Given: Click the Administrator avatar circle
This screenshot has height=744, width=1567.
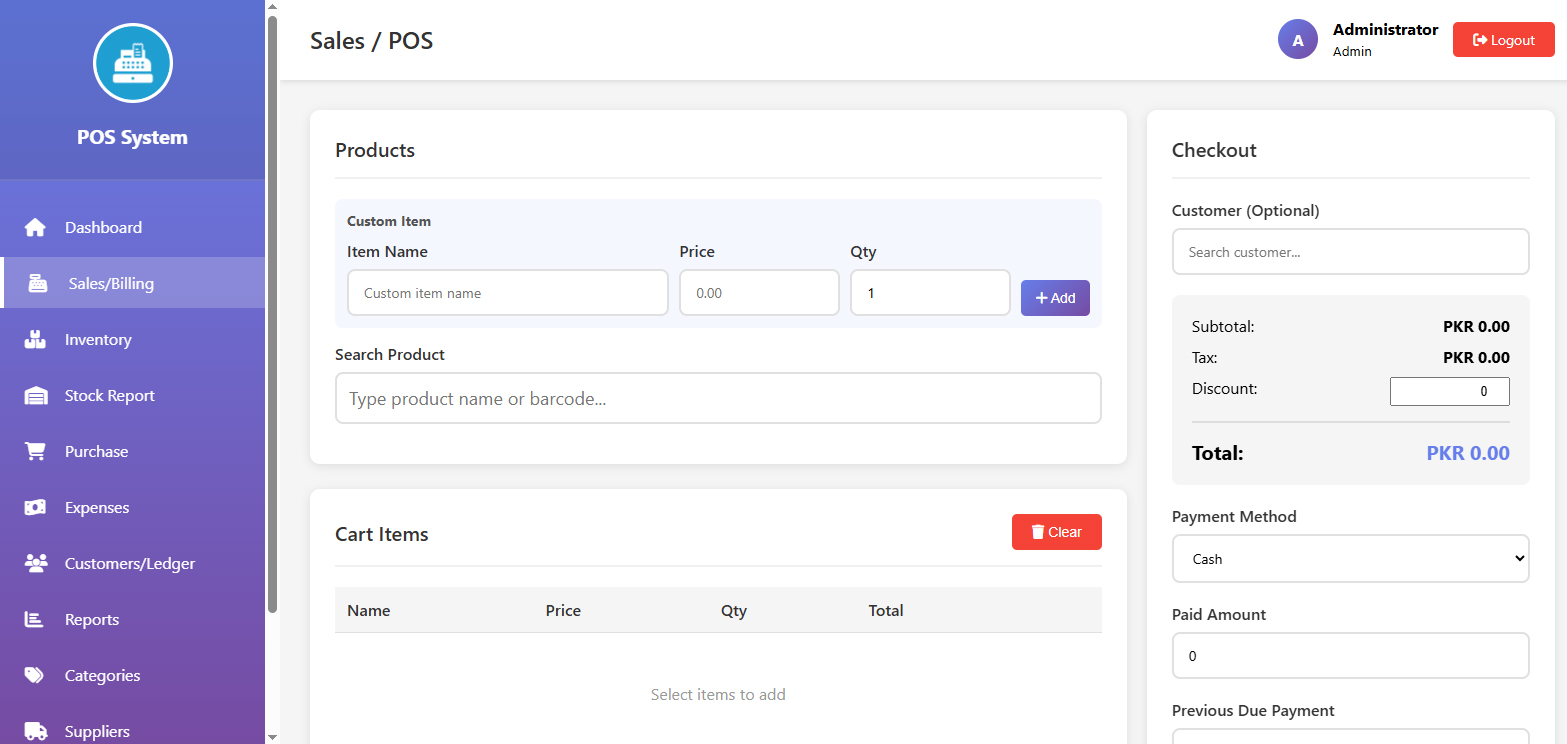Looking at the screenshot, I should coord(1297,40).
